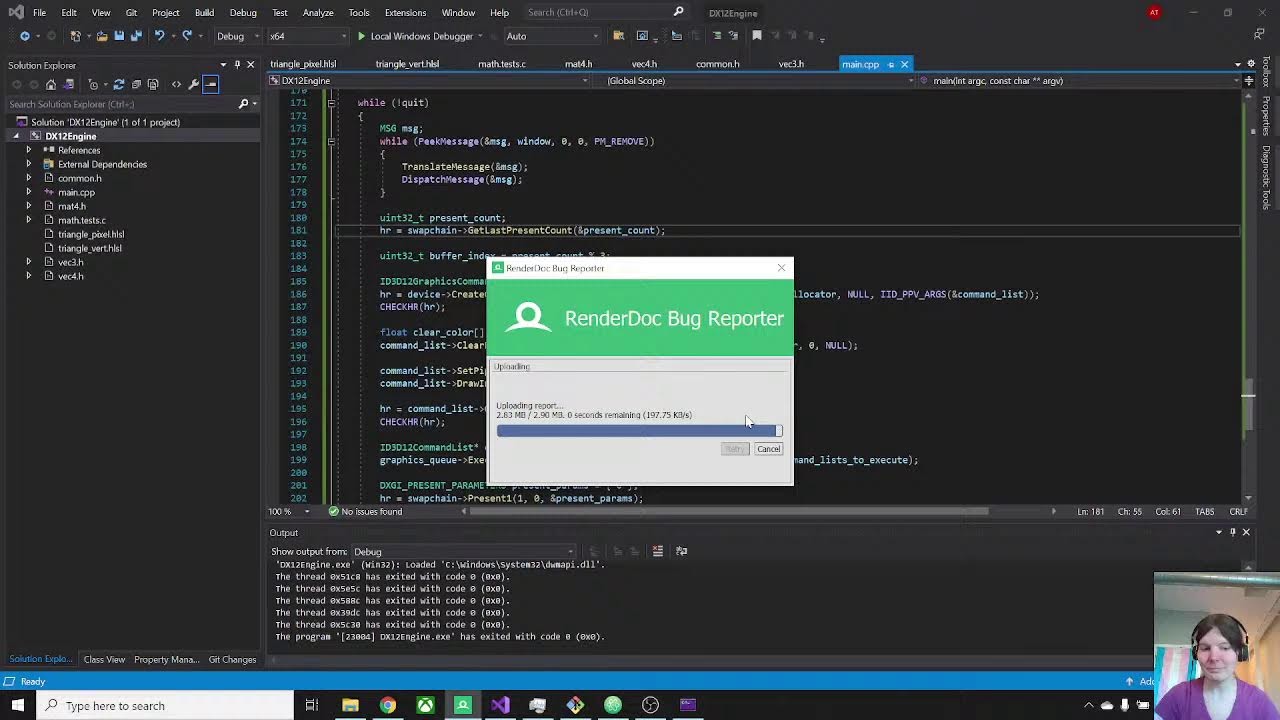The height and width of the screenshot is (720, 1280).
Task: Click the Save file icon in toolbar
Action: click(x=118, y=36)
